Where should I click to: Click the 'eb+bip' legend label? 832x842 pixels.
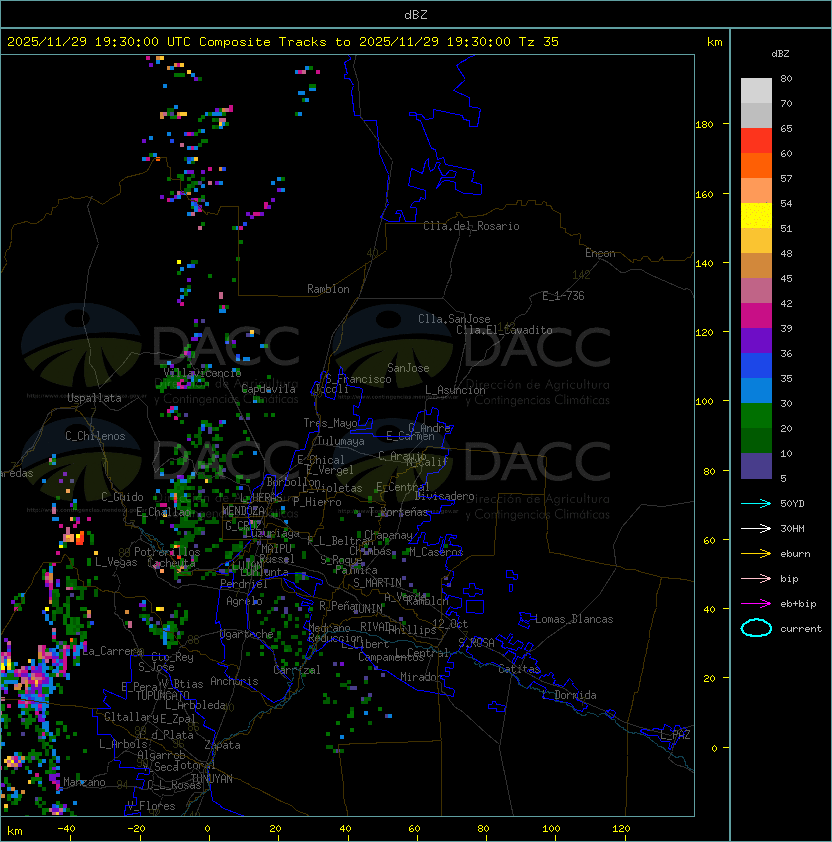798,604
